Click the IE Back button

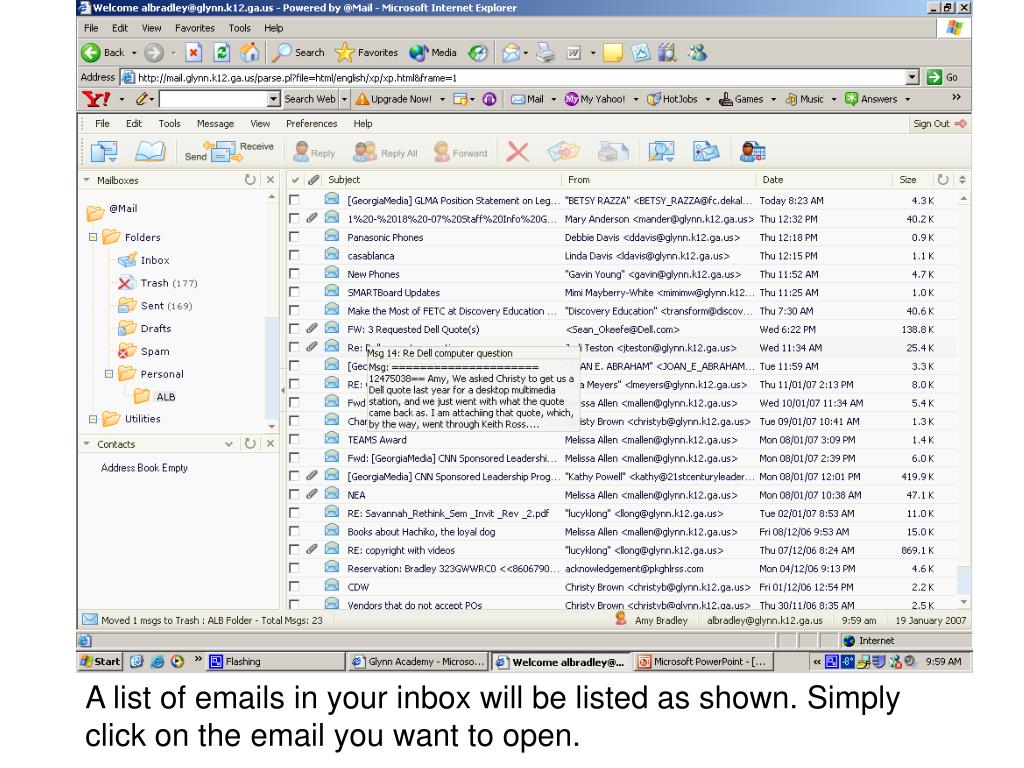tap(103, 52)
